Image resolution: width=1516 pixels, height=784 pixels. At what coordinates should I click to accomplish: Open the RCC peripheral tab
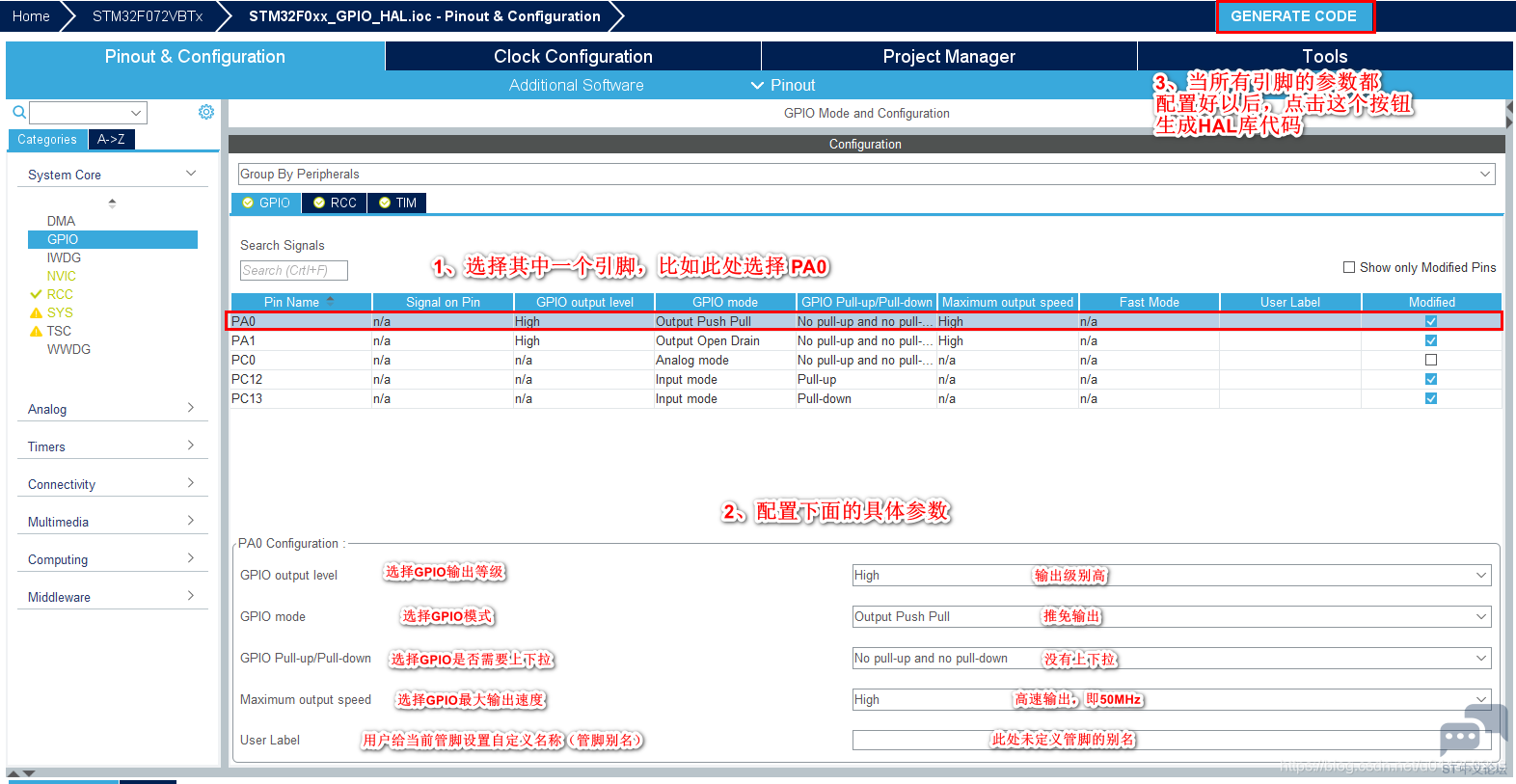336,203
